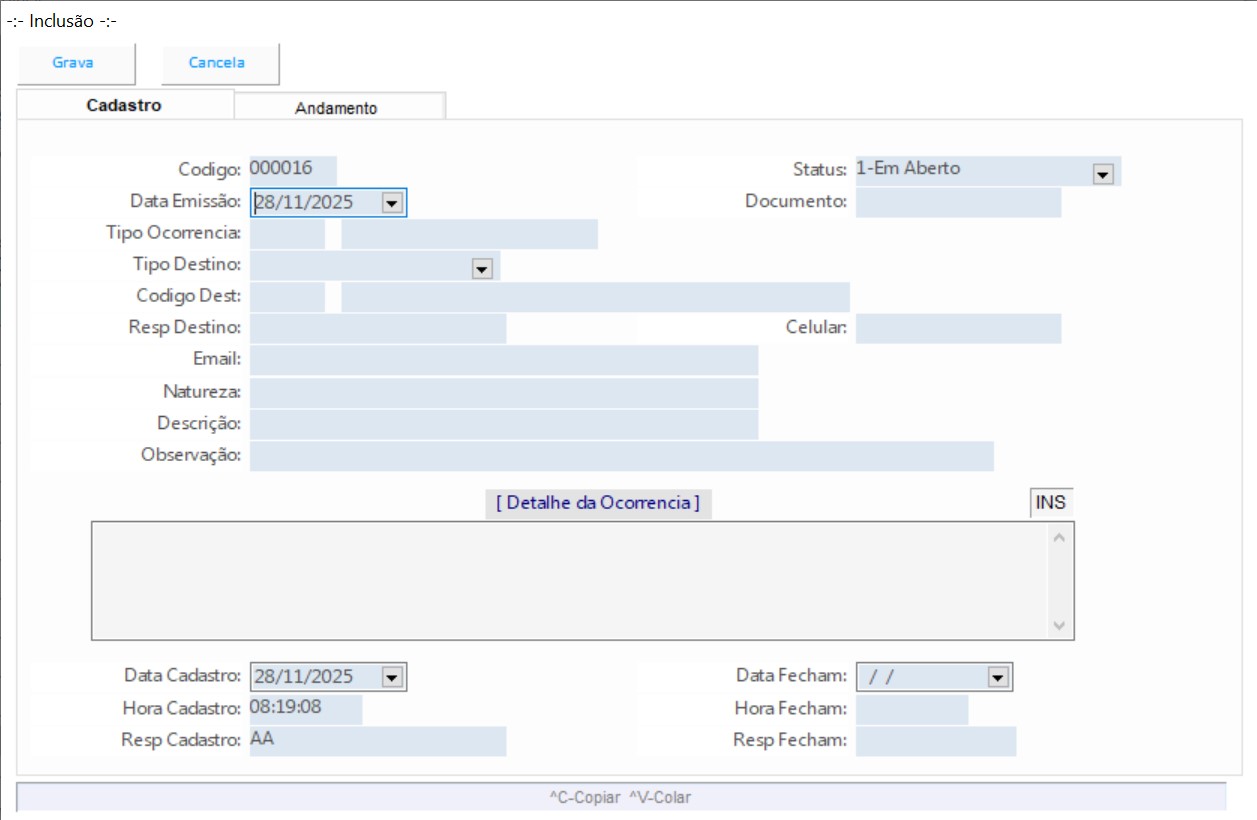This screenshot has height=820, width=1257.
Task: Open the Status dropdown arrow
Action: point(1103,174)
